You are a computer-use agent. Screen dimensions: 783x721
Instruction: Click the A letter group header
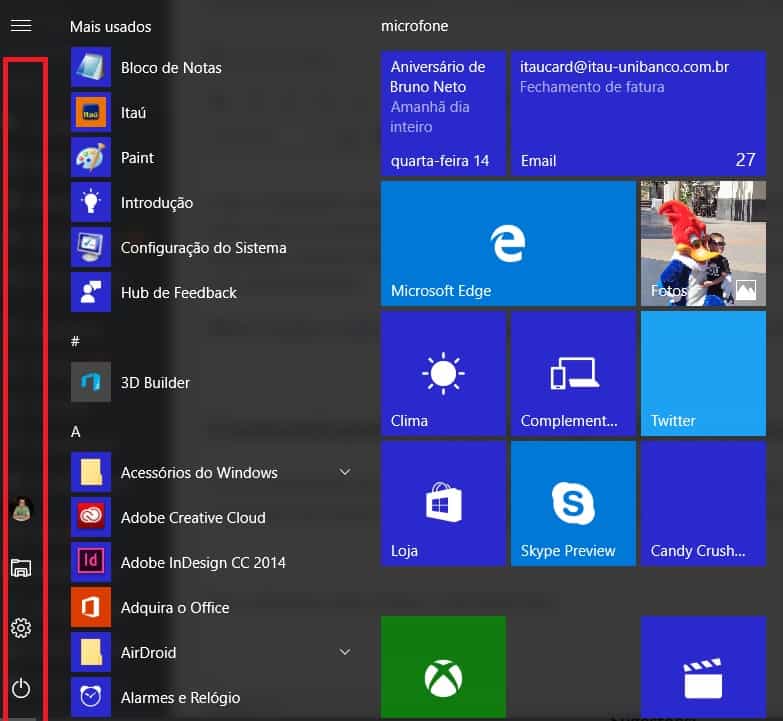click(75, 431)
